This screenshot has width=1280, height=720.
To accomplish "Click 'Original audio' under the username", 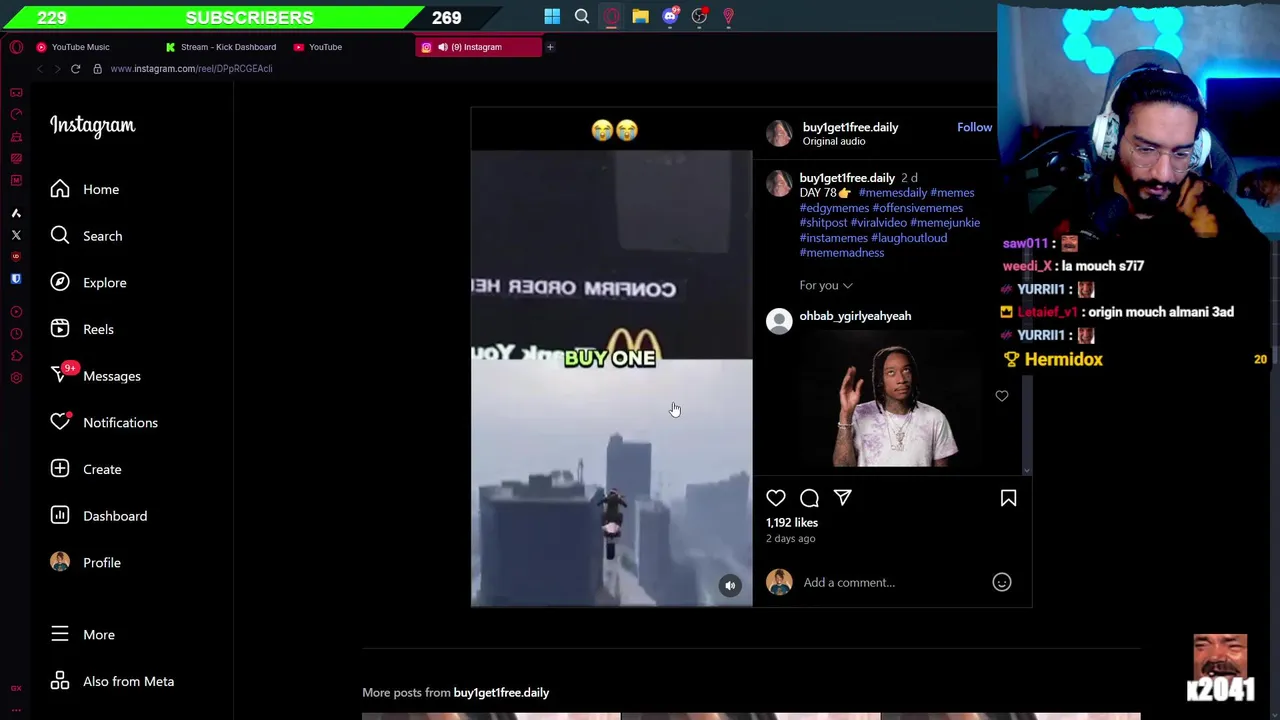I will click(834, 141).
